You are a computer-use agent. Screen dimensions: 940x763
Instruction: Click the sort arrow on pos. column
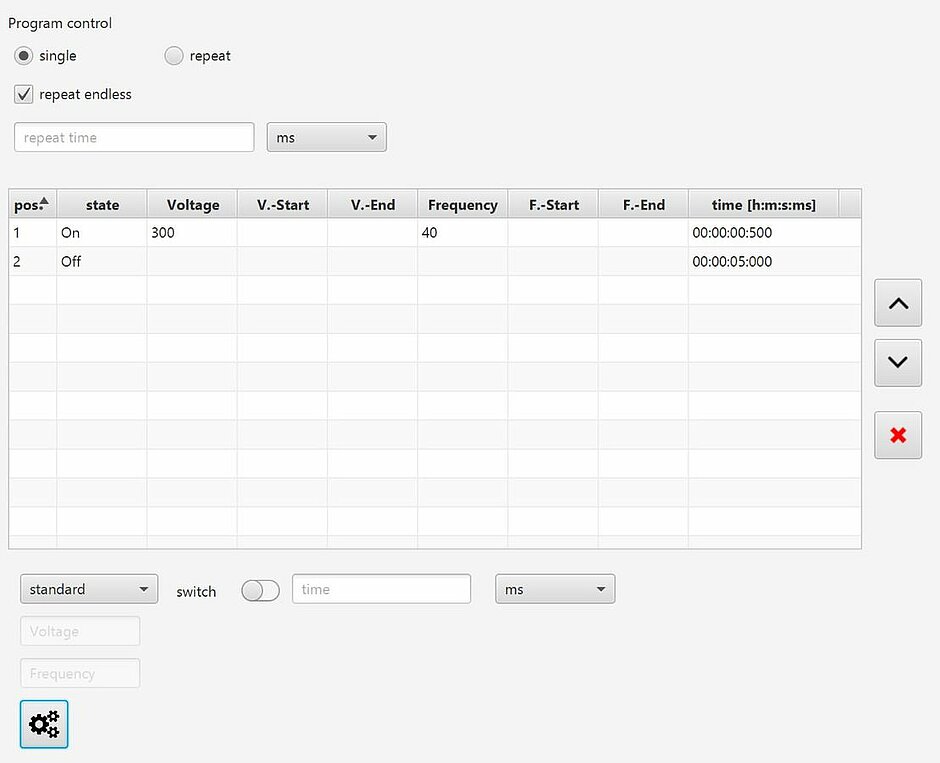(44, 201)
